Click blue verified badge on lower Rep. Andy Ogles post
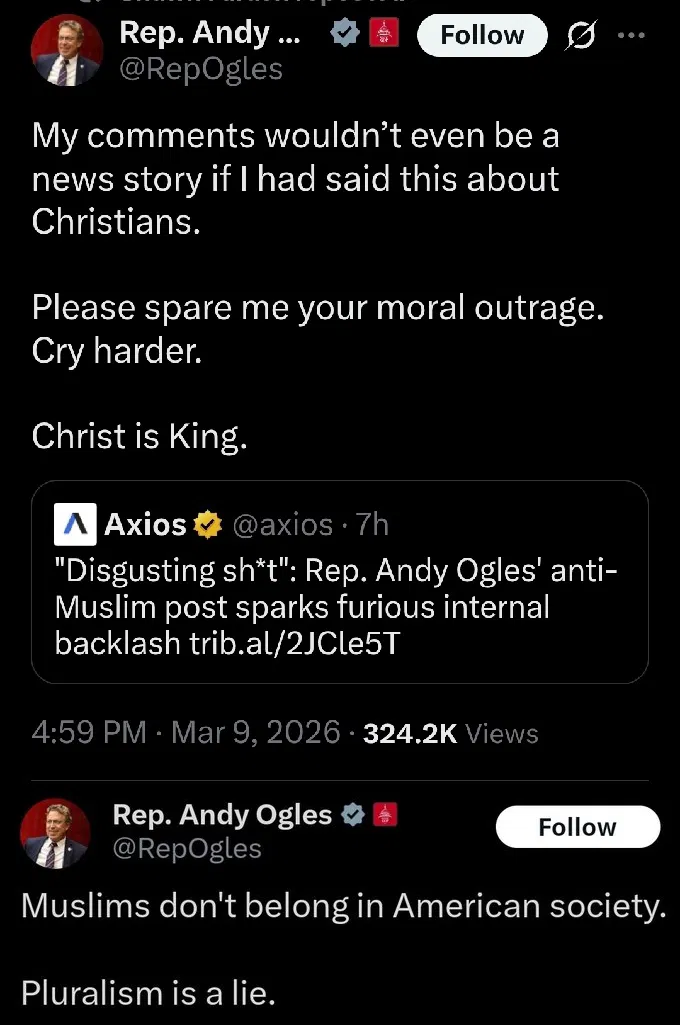Viewport: 680px width, 1025px height. (351, 815)
